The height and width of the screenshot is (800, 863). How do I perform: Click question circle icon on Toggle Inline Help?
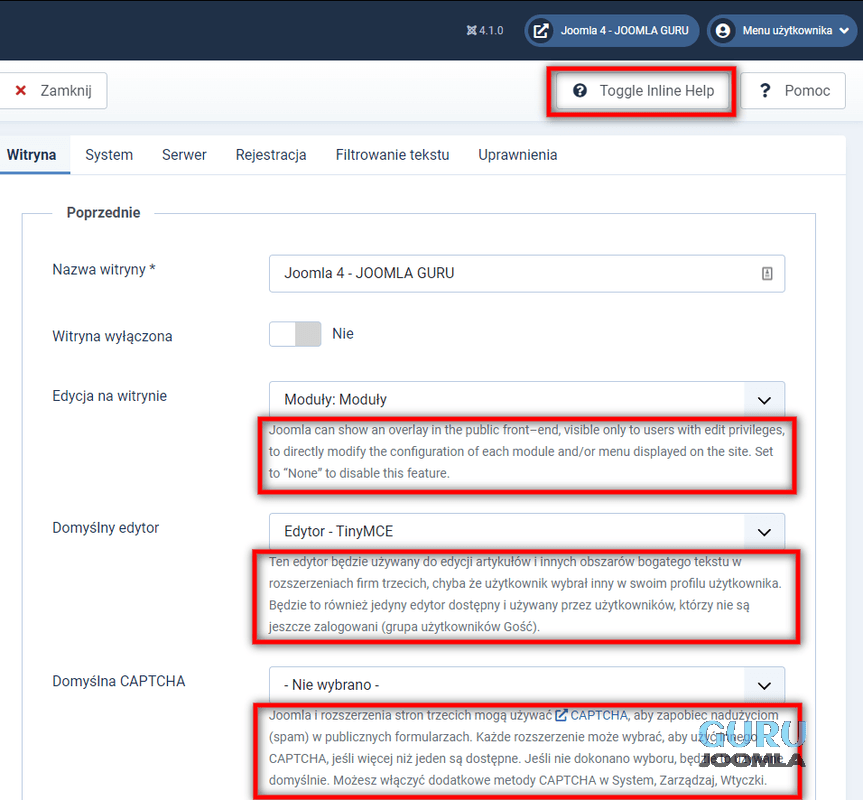click(x=580, y=90)
